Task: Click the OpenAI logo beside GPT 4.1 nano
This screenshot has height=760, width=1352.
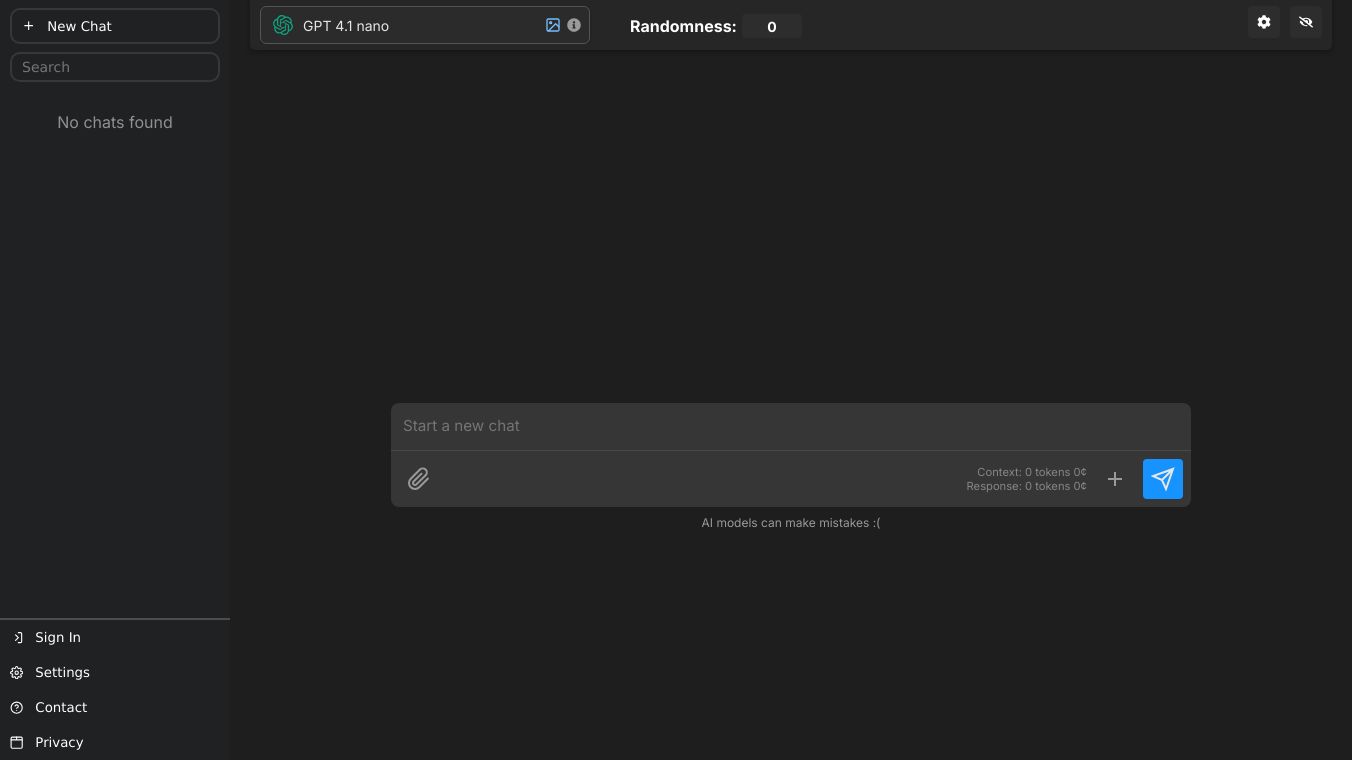Action: (x=283, y=25)
